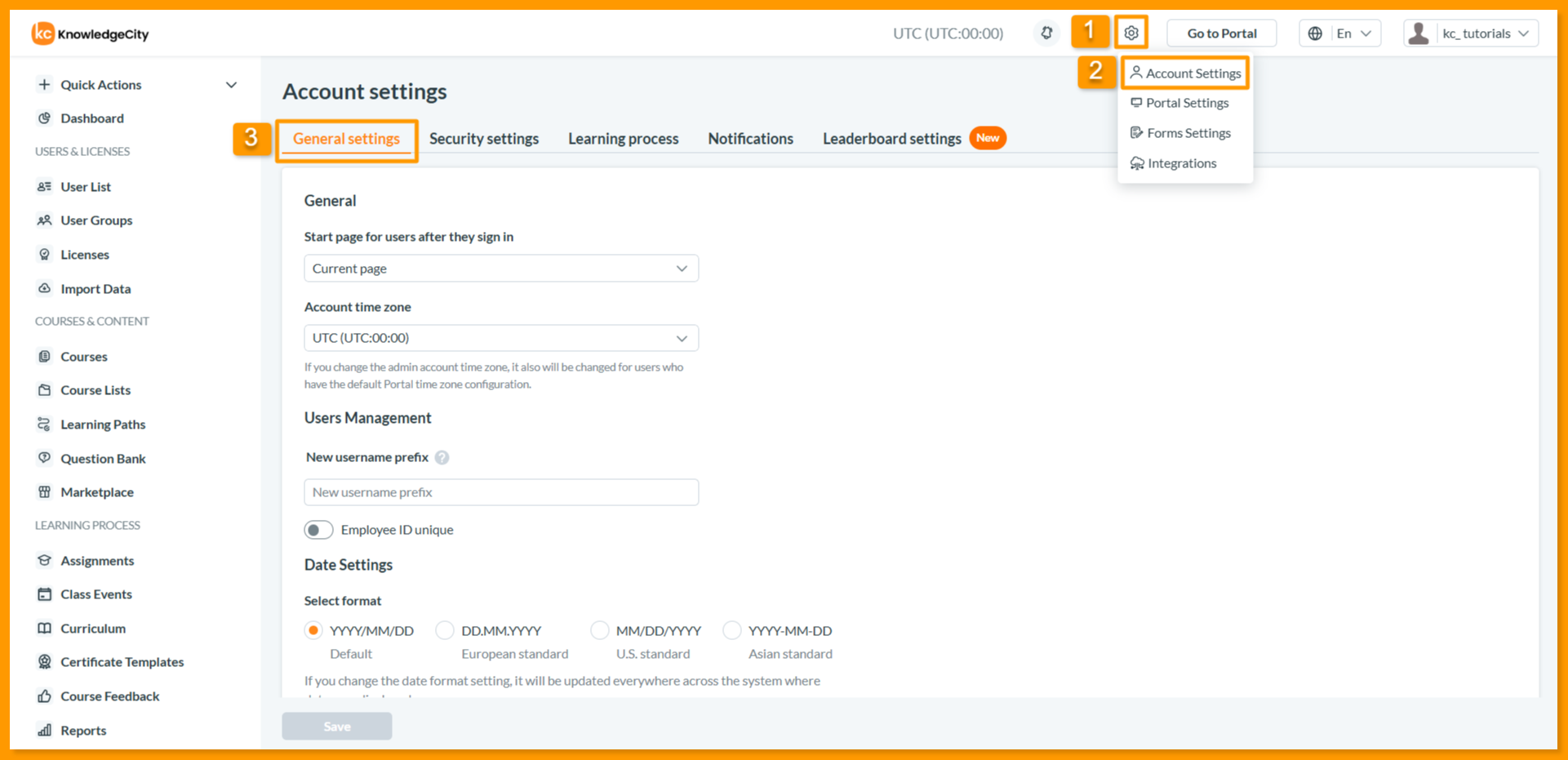This screenshot has height=760, width=1568.
Task: Click the globe language icon
Action: [x=1315, y=33]
